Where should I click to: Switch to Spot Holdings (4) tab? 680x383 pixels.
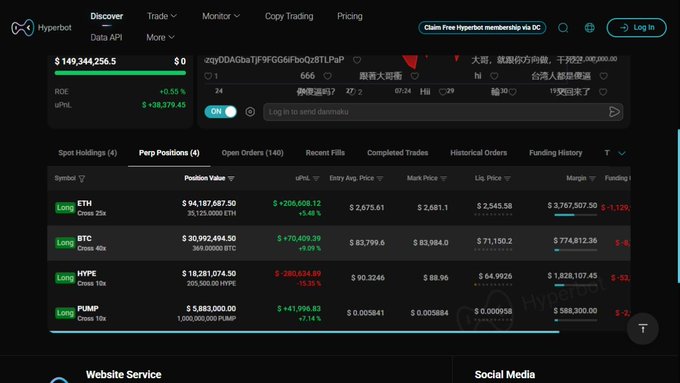click(x=88, y=153)
